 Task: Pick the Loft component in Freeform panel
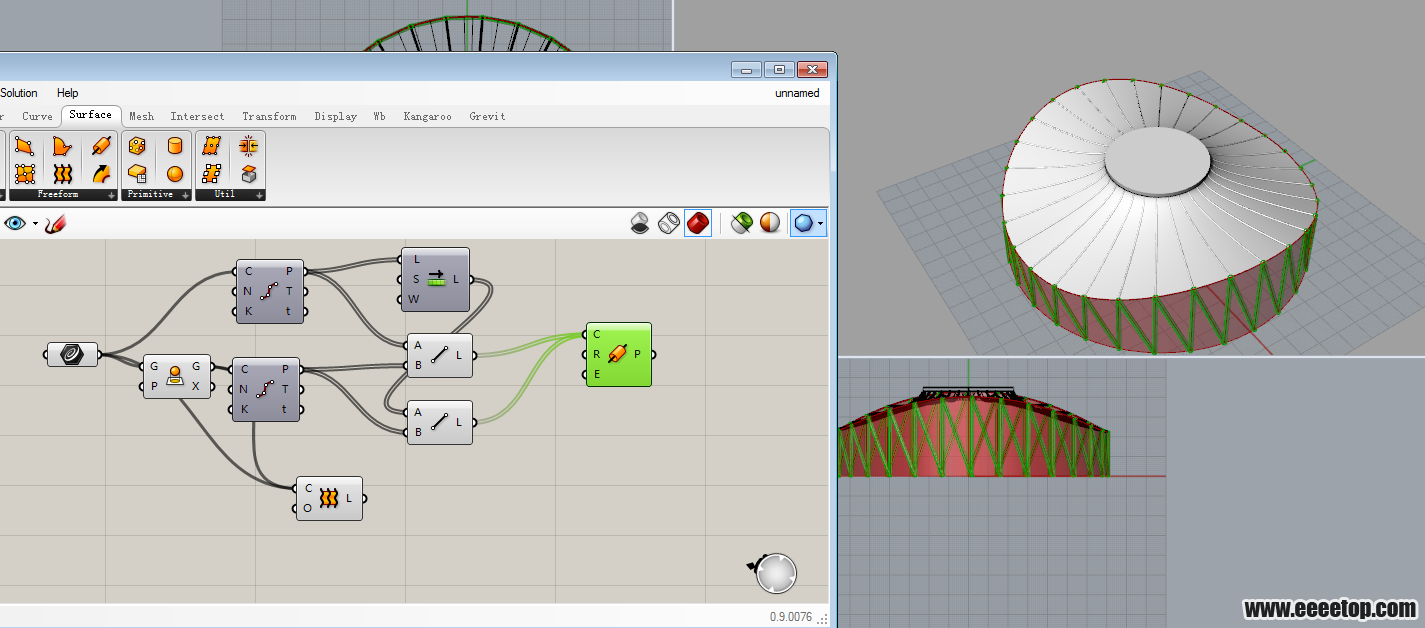pyautogui.click(x=62, y=174)
